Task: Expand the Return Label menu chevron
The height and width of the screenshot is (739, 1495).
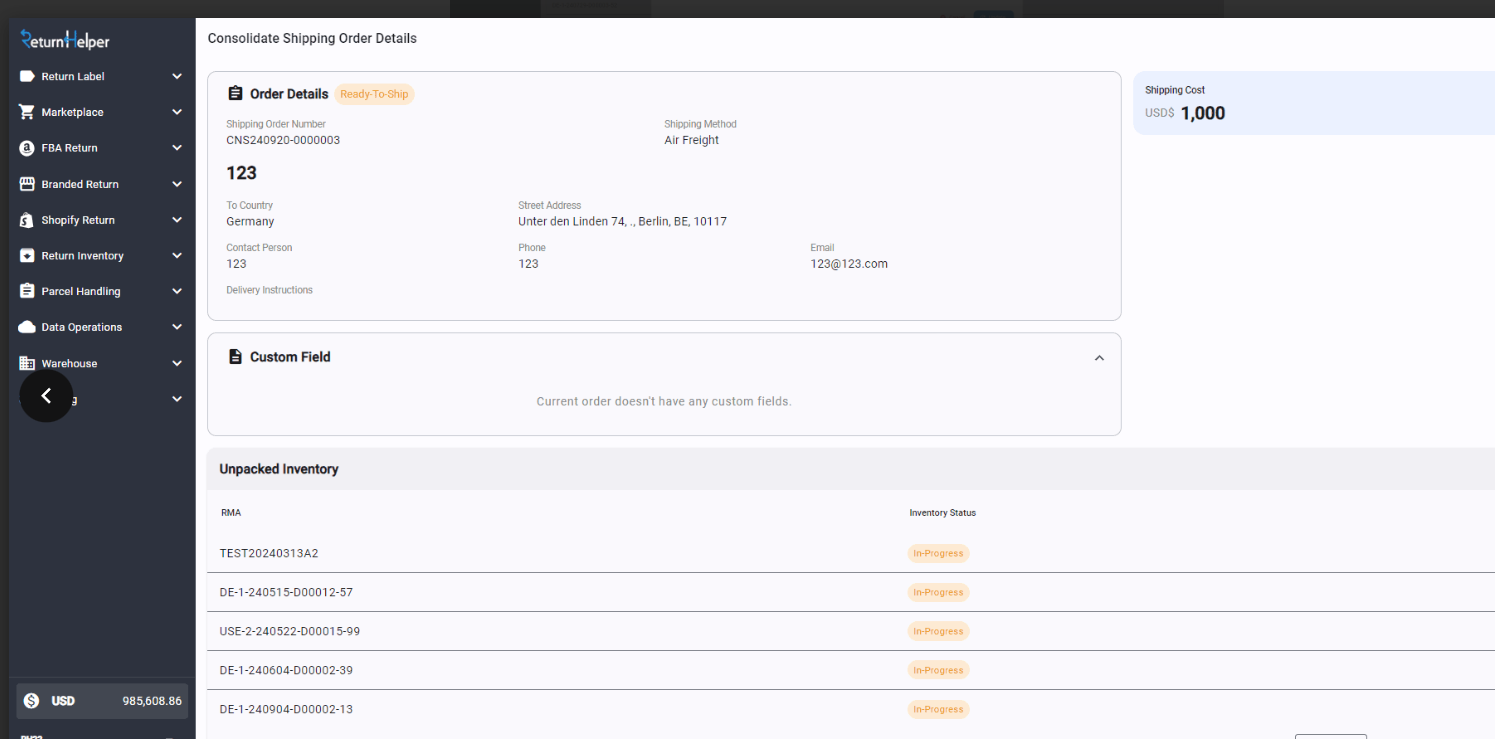Action: 177,76
